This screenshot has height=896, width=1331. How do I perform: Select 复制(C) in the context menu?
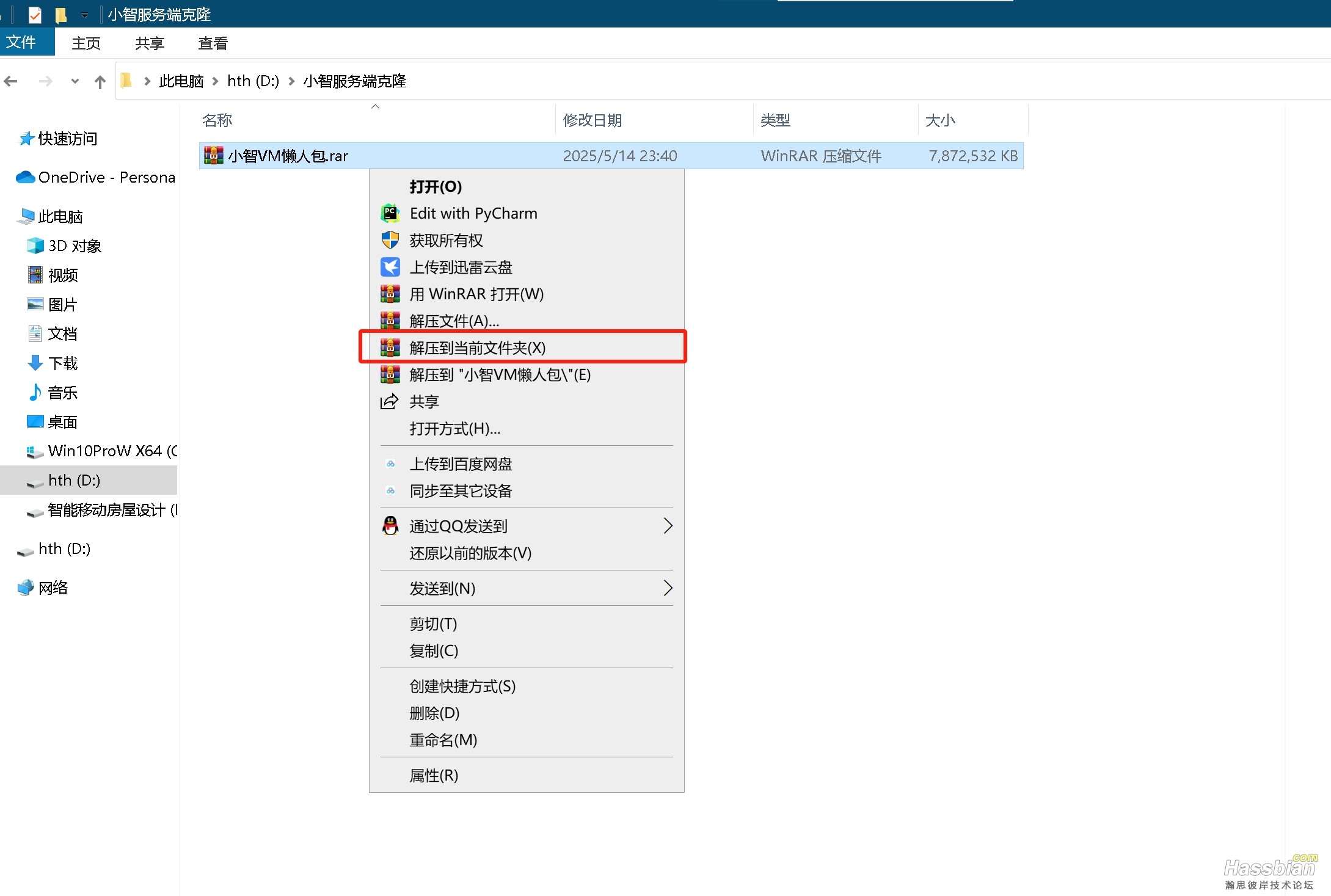click(527, 650)
